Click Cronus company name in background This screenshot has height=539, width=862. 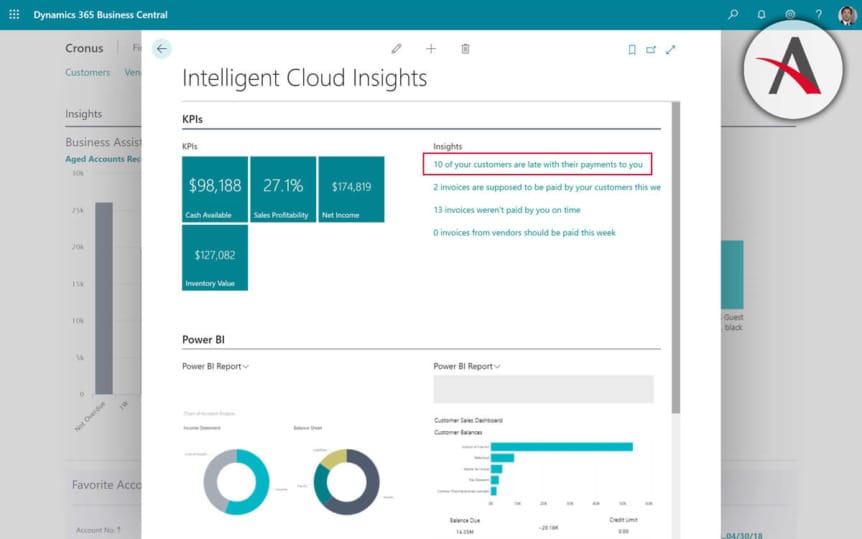tap(84, 48)
